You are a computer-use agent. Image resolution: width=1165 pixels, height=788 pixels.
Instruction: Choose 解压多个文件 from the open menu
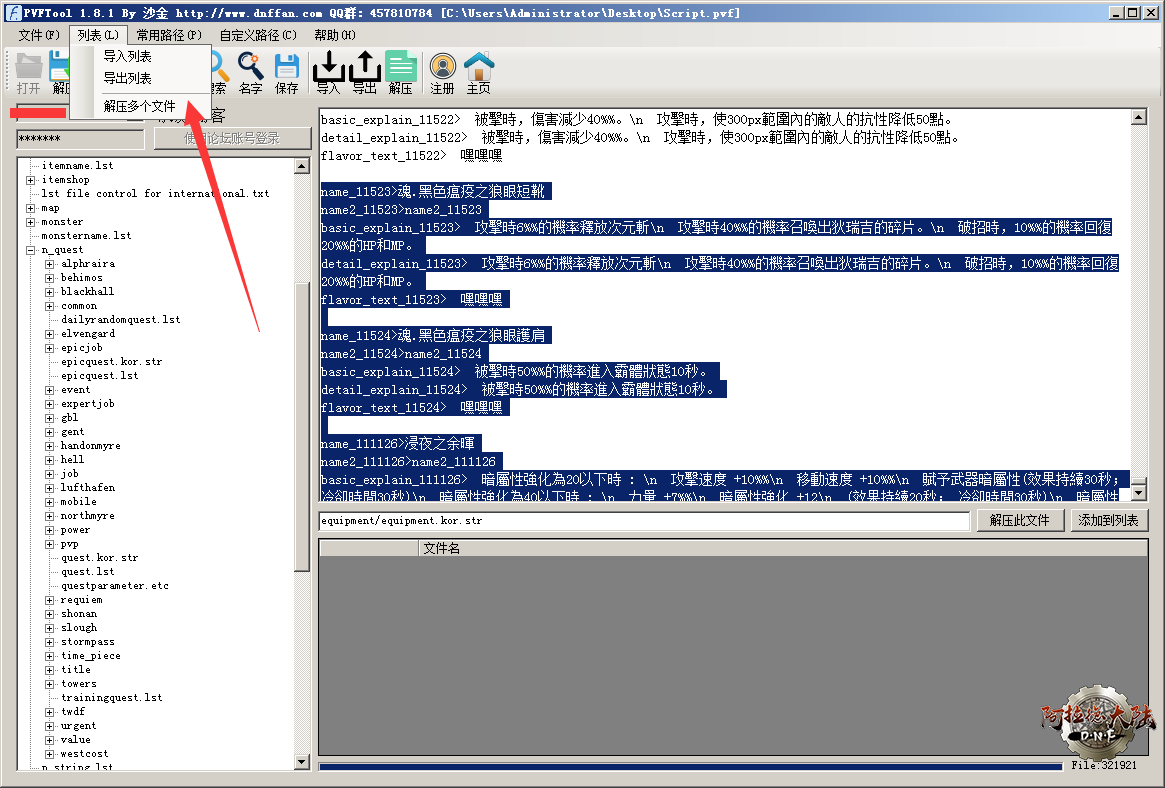(x=139, y=106)
